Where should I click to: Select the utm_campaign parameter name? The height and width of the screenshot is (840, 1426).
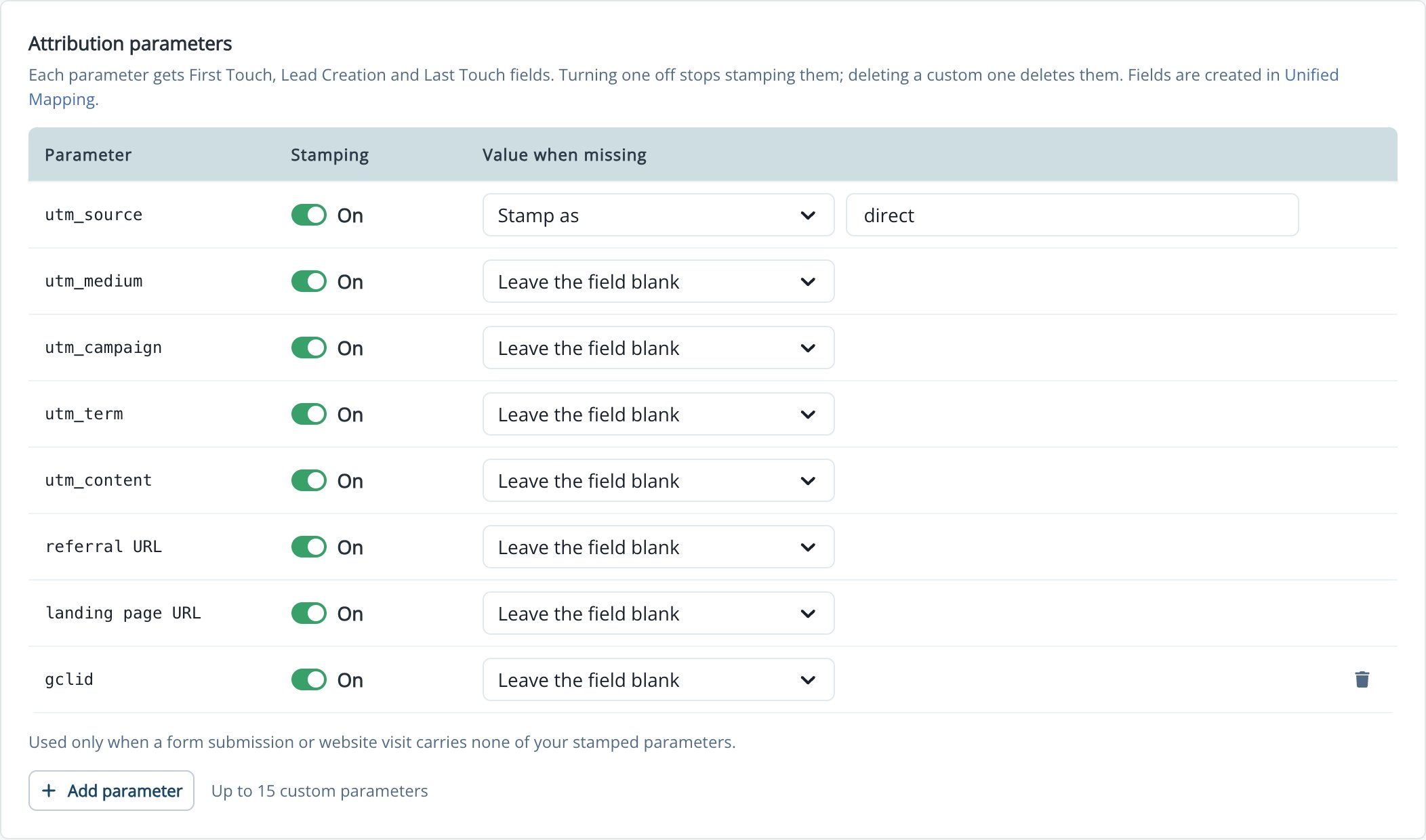coord(103,348)
